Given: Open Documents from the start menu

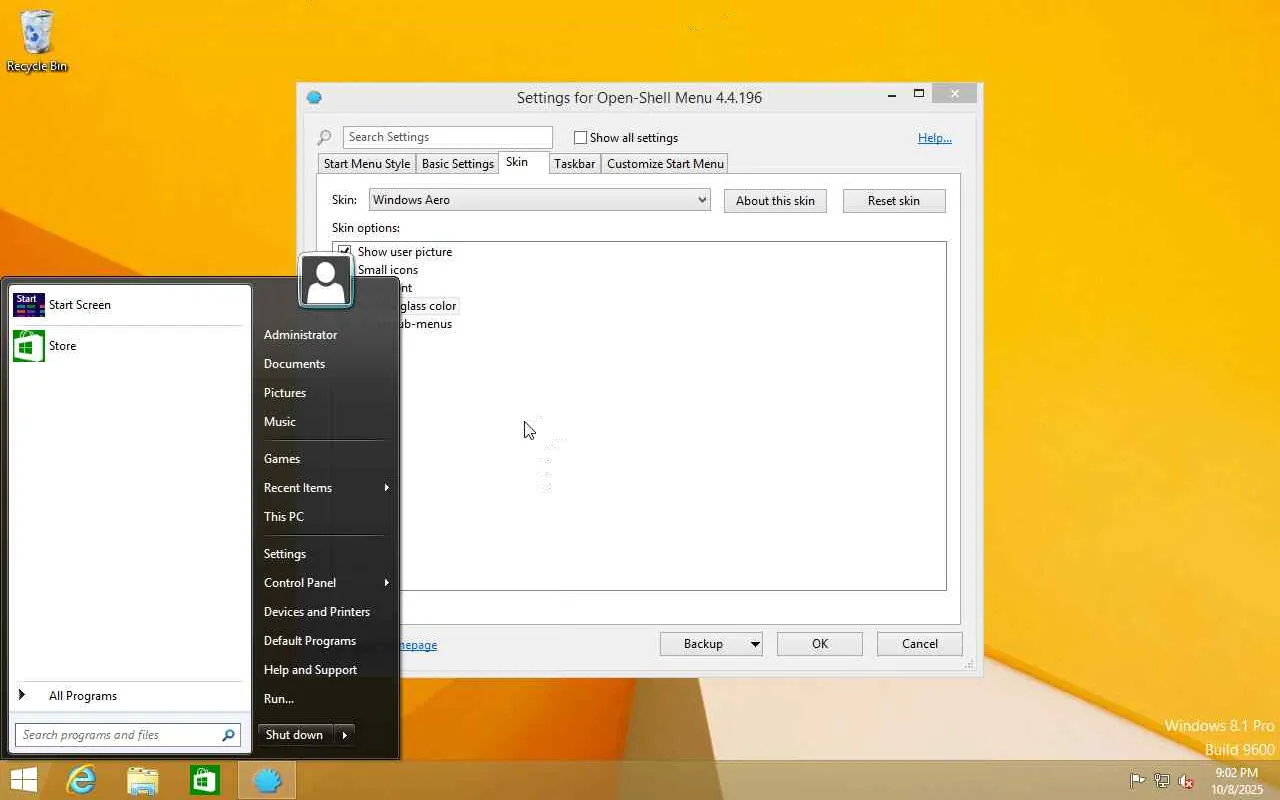Looking at the screenshot, I should pyautogui.click(x=294, y=364).
